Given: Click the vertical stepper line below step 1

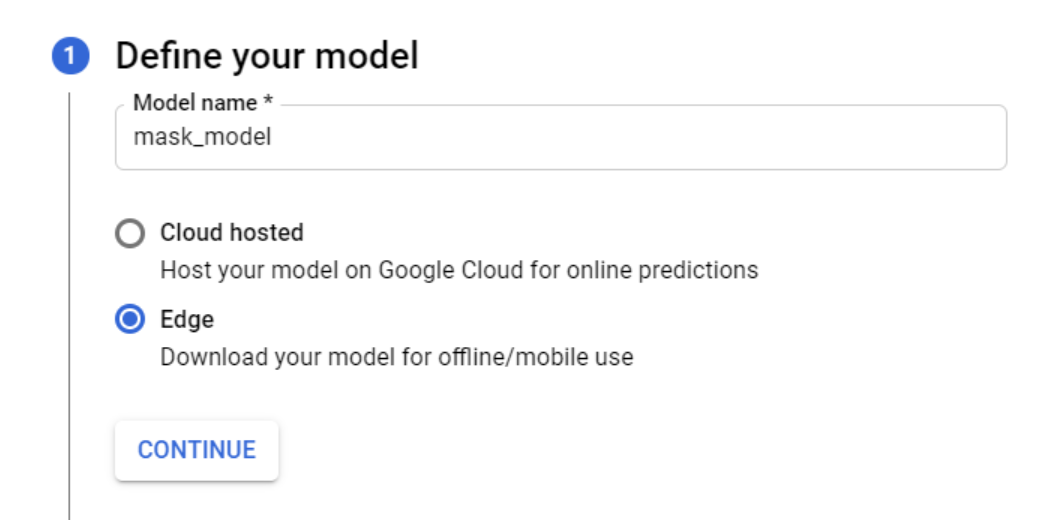Looking at the screenshot, I should (69, 300).
